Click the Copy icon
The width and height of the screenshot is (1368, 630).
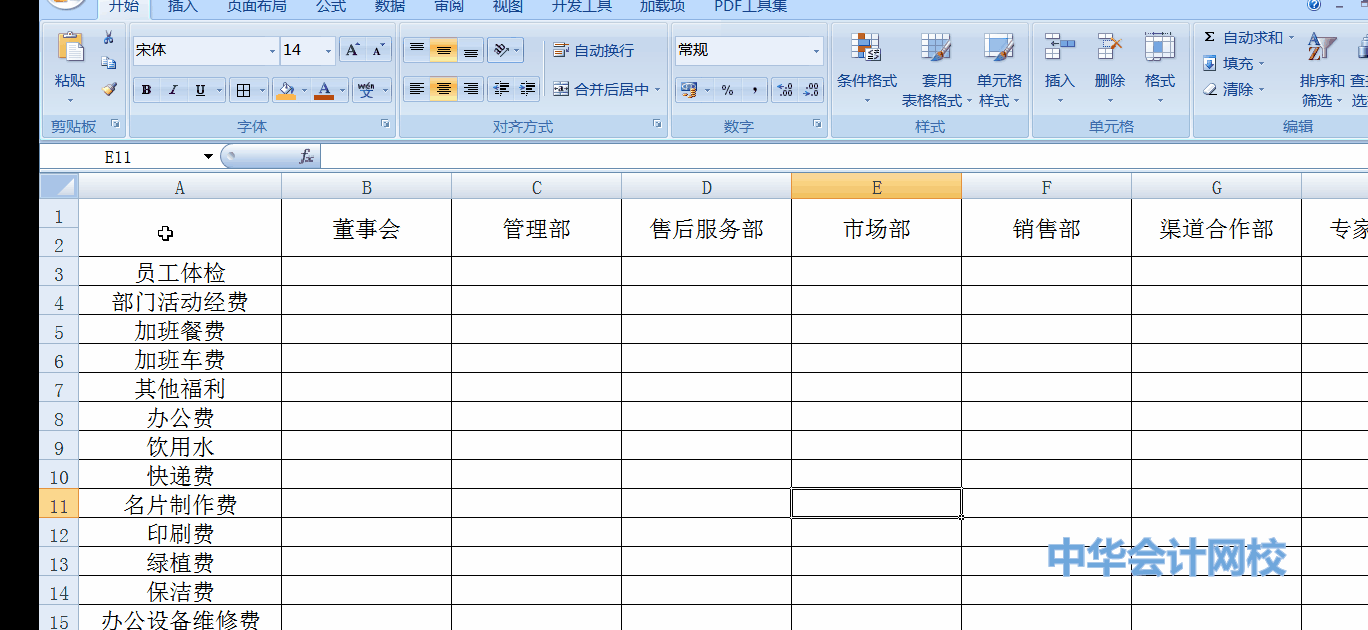point(109,63)
